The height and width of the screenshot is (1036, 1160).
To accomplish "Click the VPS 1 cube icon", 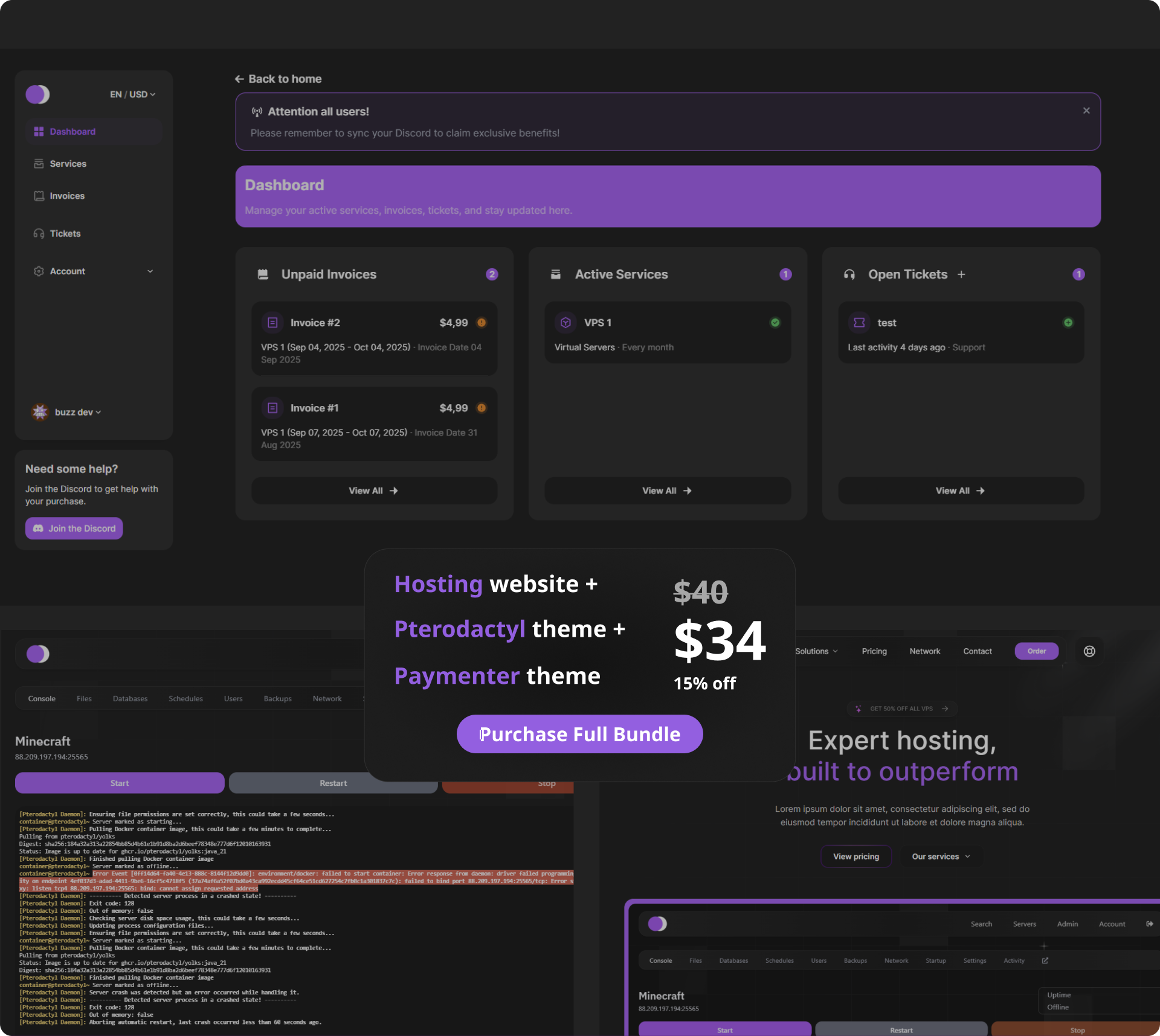I will click(565, 323).
